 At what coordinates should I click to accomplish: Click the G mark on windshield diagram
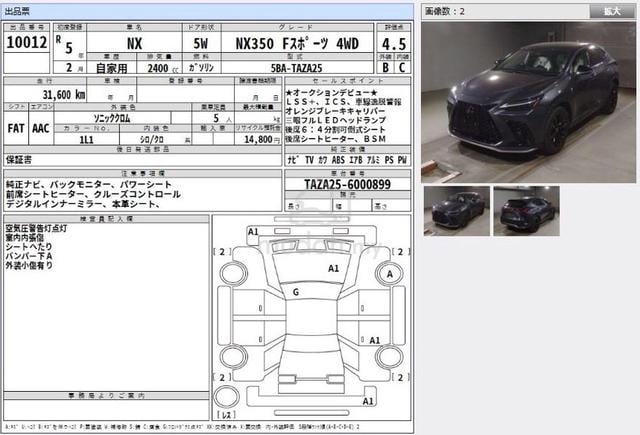pos(296,292)
